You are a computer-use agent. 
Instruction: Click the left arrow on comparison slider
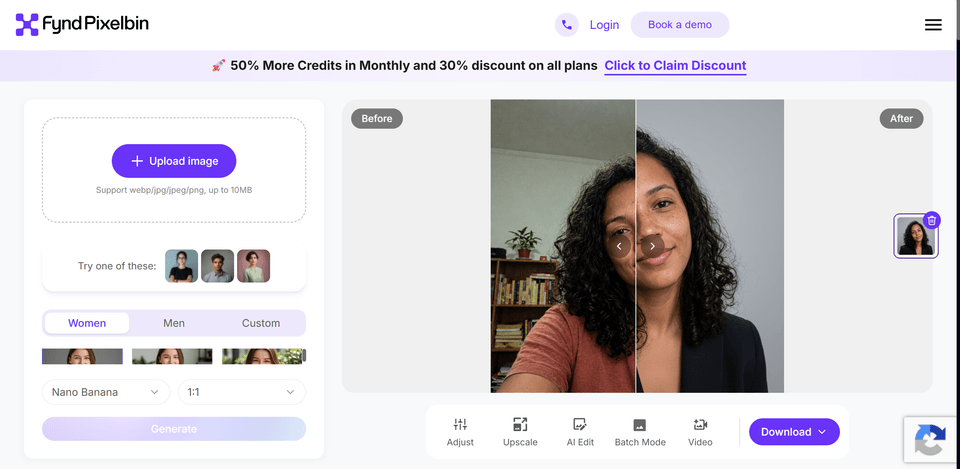(x=619, y=246)
